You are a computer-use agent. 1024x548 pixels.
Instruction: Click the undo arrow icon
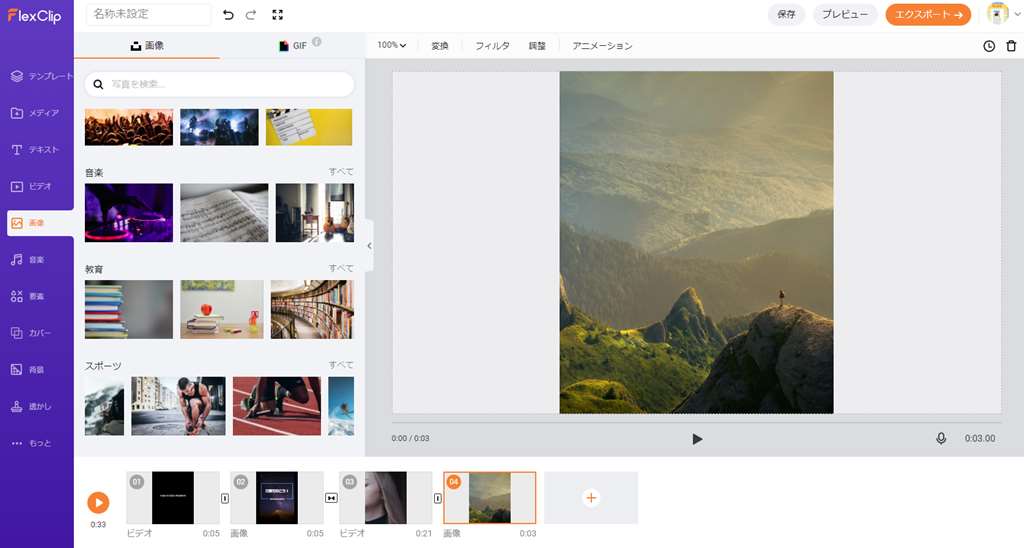pos(228,15)
